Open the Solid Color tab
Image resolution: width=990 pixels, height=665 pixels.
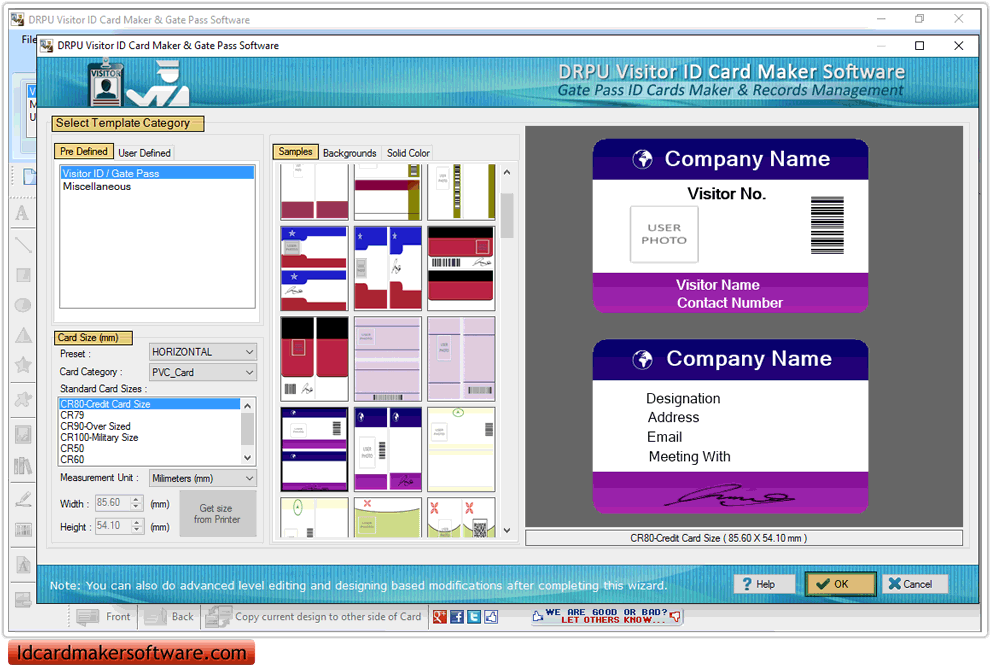(408, 153)
